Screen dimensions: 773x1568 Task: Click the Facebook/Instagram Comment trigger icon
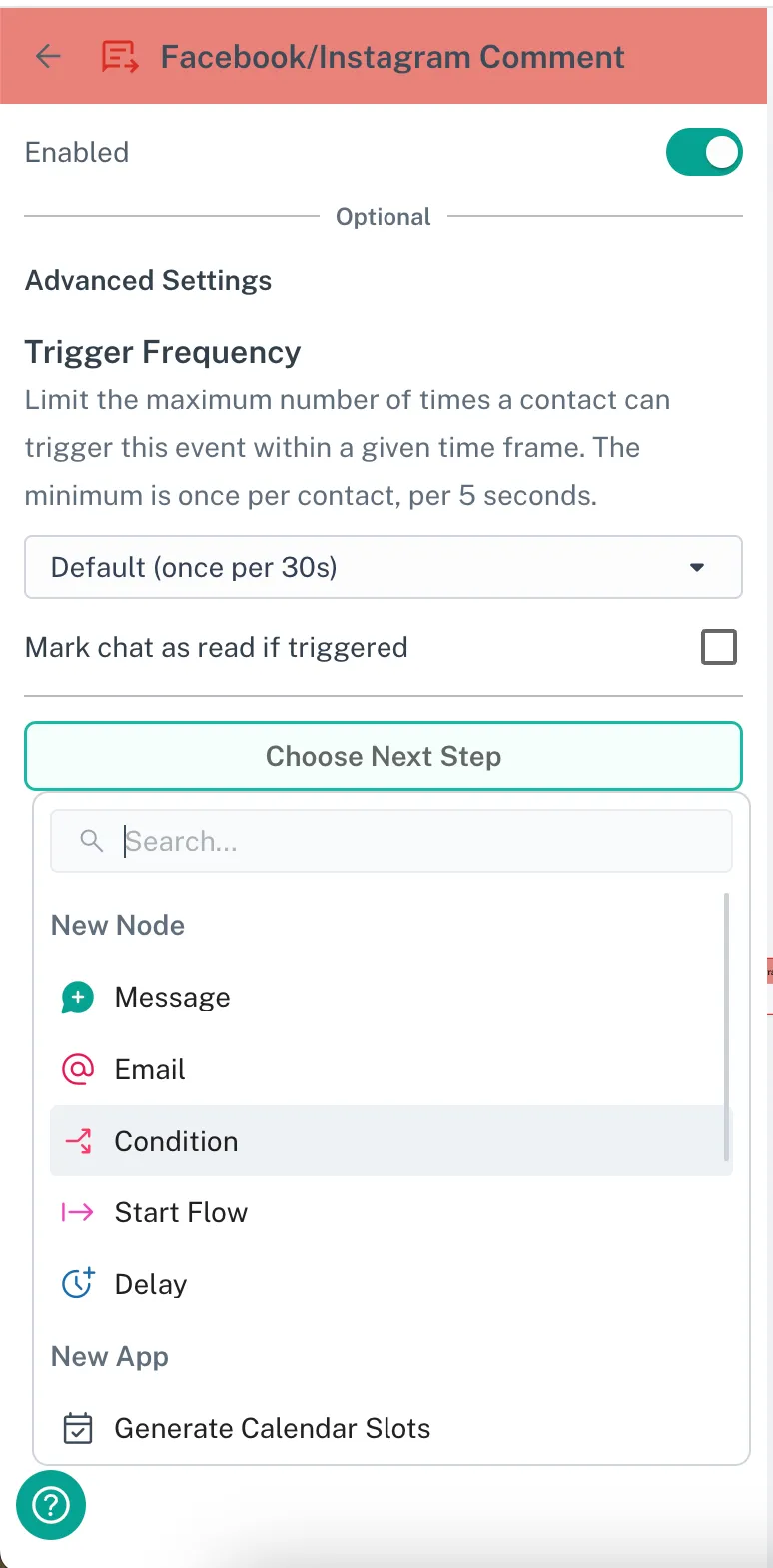120,57
